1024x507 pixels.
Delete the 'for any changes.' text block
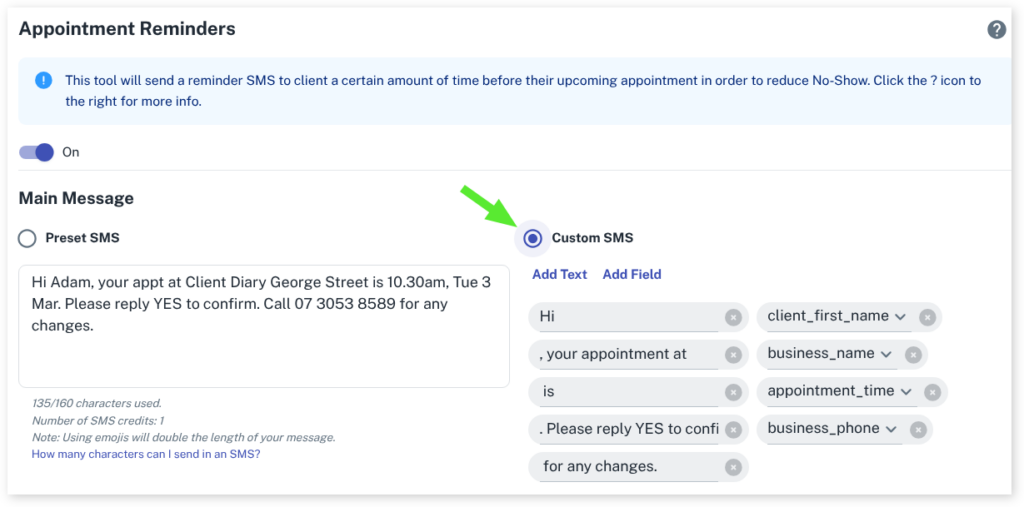(x=733, y=467)
